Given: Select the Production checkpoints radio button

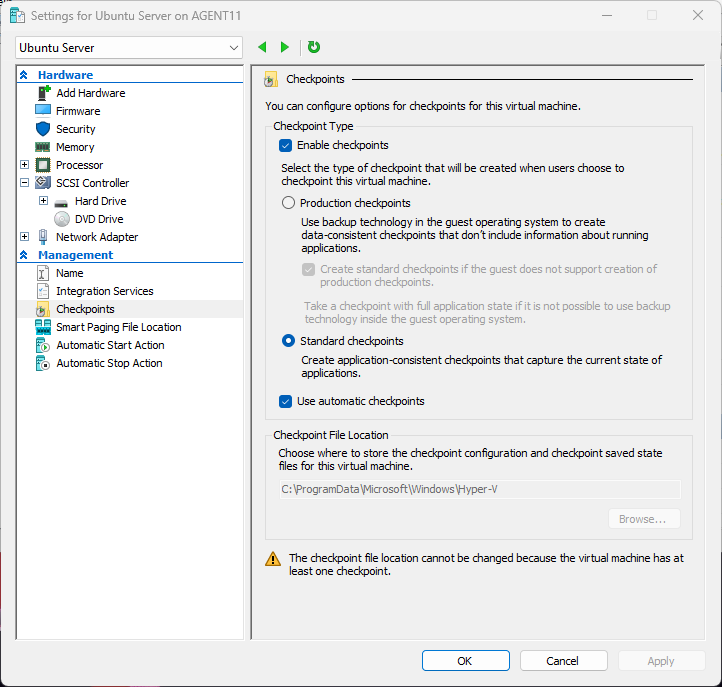Looking at the screenshot, I should (288, 203).
